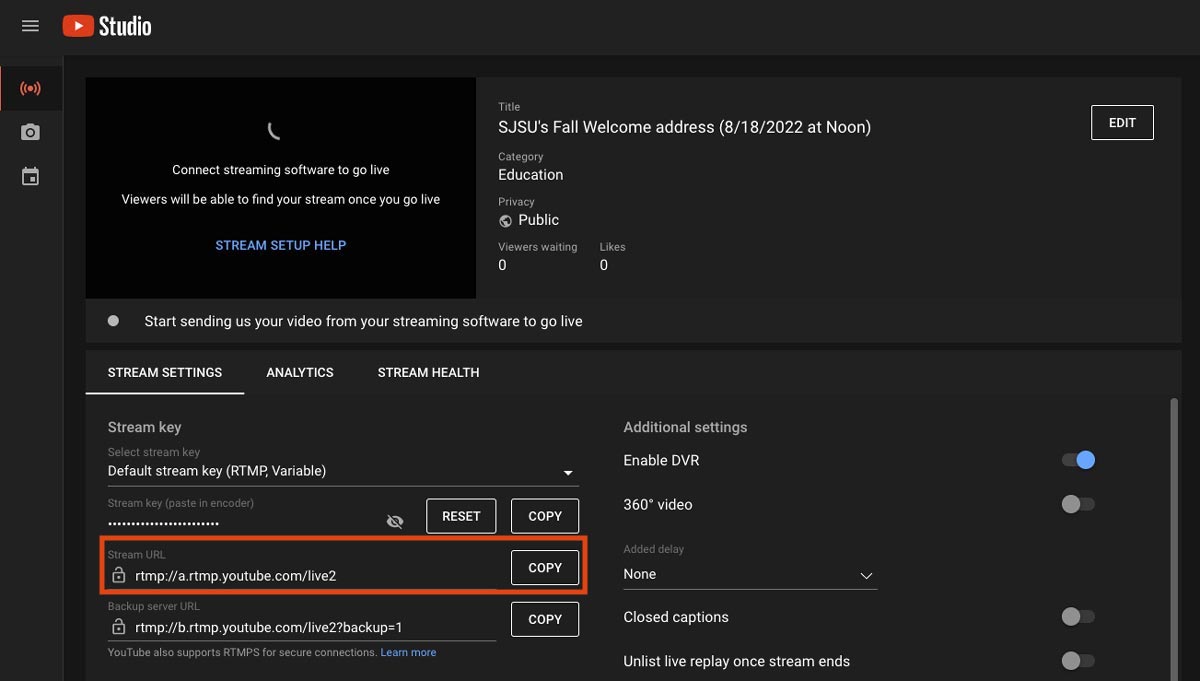The height and width of the screenshot is (681, 1200).
Task: Switch to the Analytics tab
Action: pyautogui.click(x=300, y=372)
